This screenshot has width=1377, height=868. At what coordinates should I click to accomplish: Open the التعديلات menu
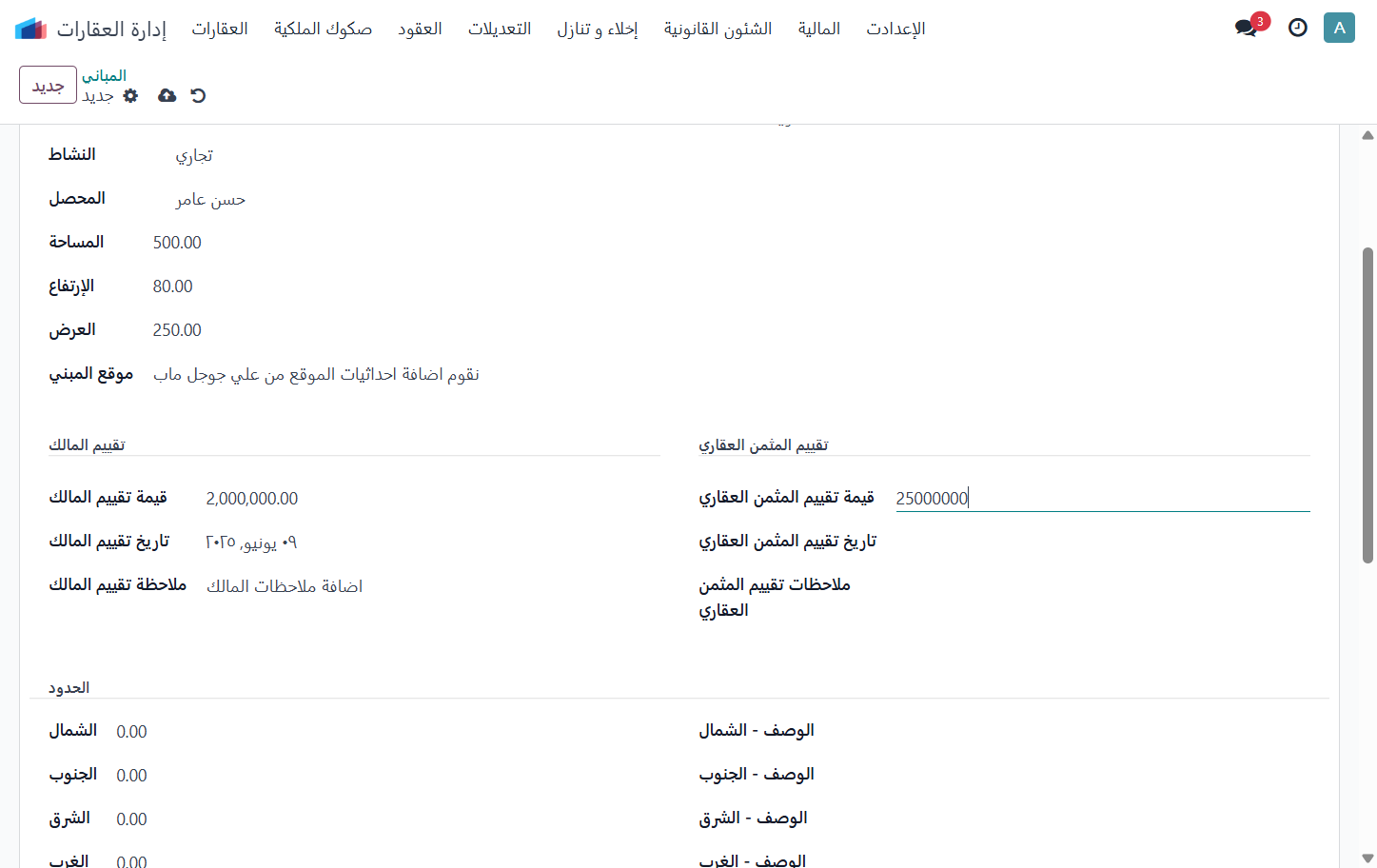click(500, 29)
